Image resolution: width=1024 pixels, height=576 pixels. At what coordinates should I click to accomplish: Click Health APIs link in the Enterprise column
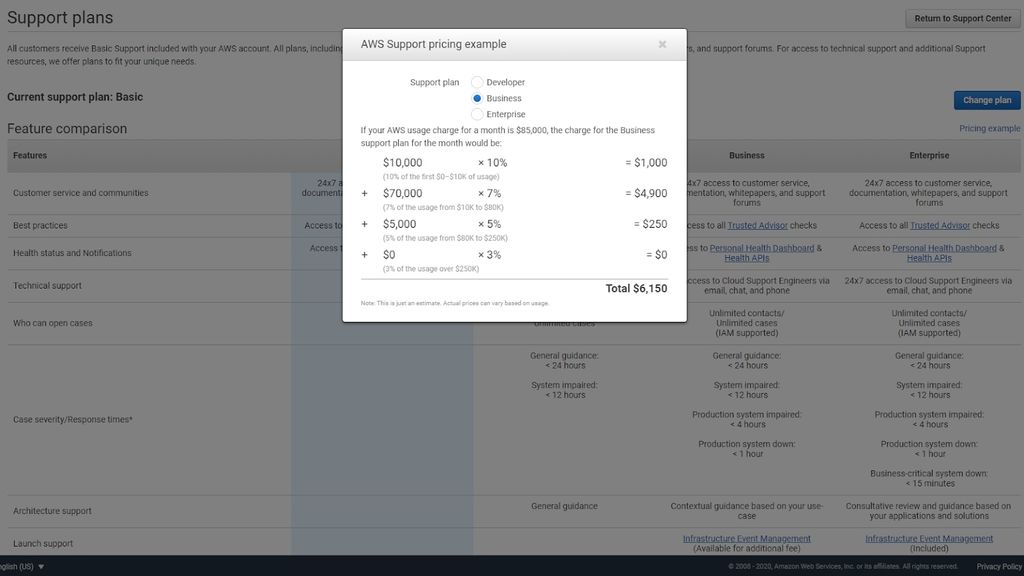[x=930, y=258]
